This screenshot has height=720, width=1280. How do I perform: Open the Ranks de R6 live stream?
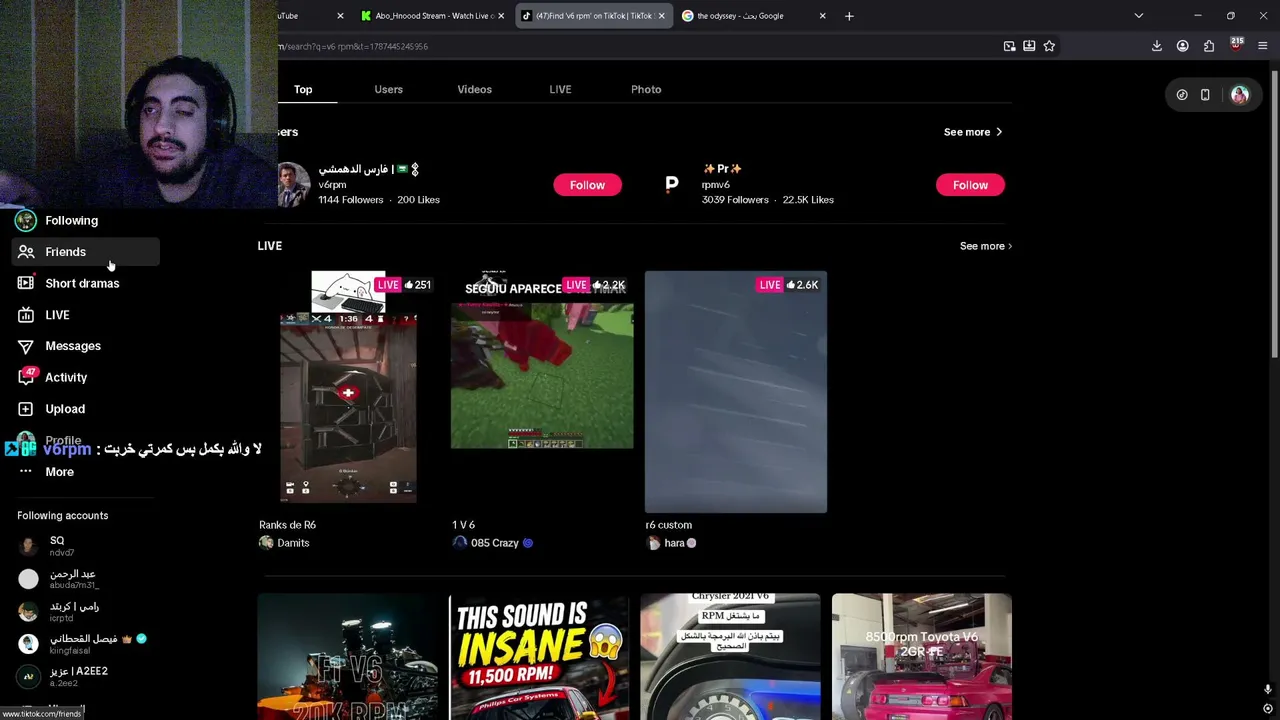click(x=348, y=391)
